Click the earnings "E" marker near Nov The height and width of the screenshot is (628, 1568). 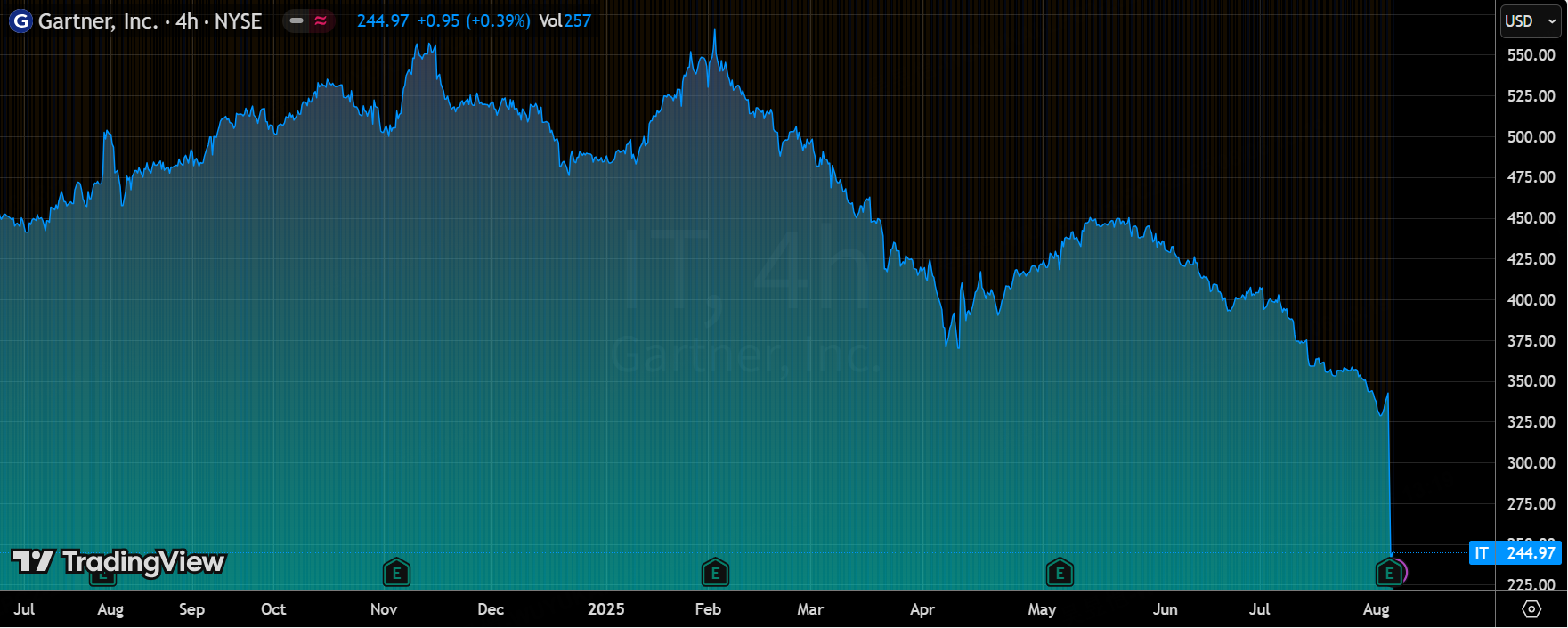[x=396, y=573]
